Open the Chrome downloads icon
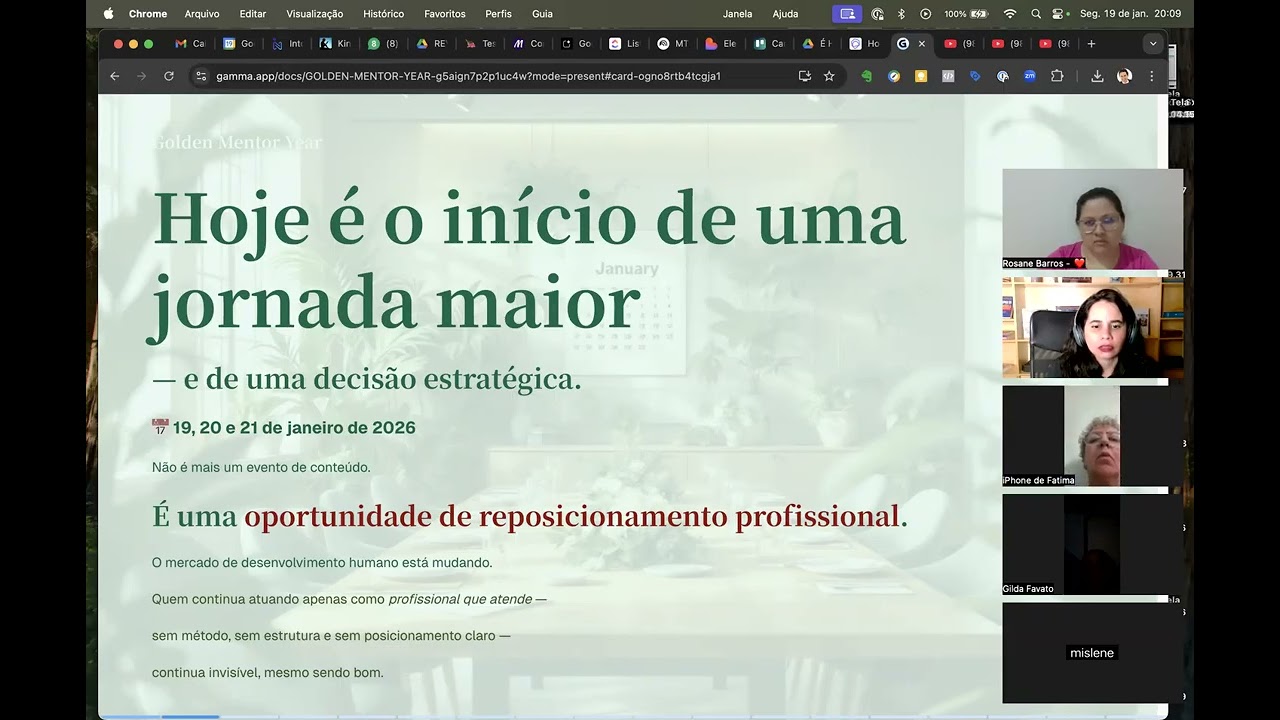 [x=1097, y=76]
